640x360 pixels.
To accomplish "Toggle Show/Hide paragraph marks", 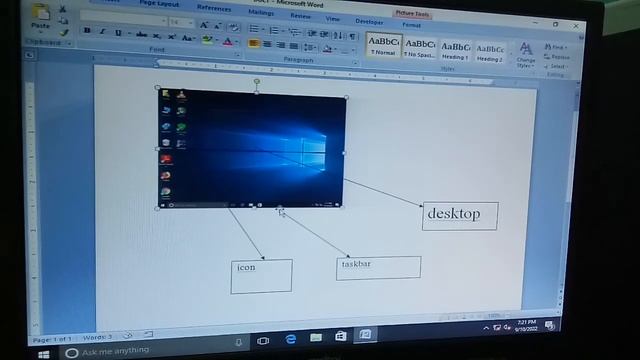I will (x=353, y=36).
